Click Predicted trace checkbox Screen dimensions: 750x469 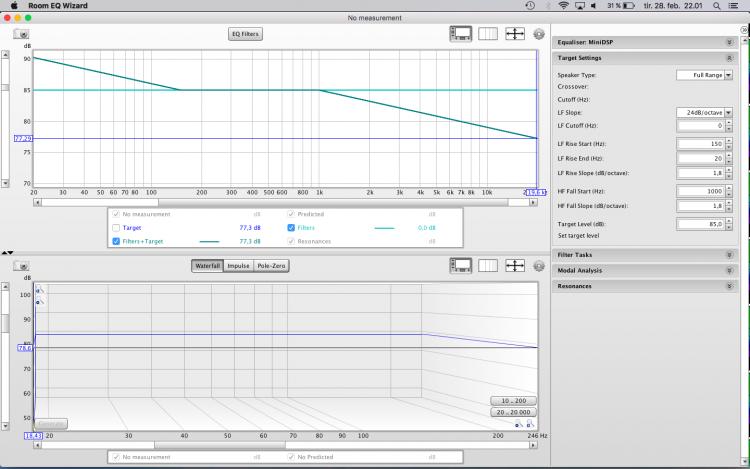pos(291,214)
